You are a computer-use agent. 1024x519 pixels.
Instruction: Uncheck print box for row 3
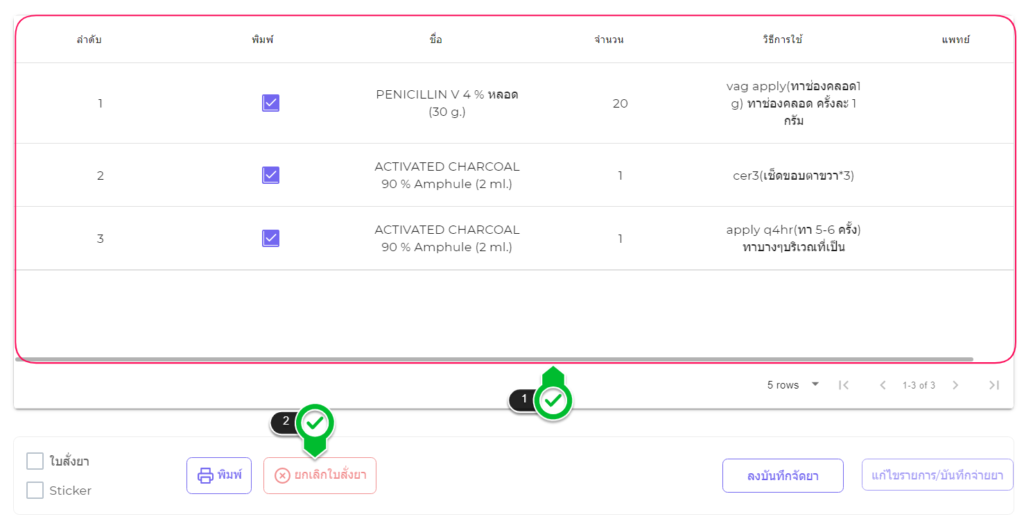click(270, 238)
